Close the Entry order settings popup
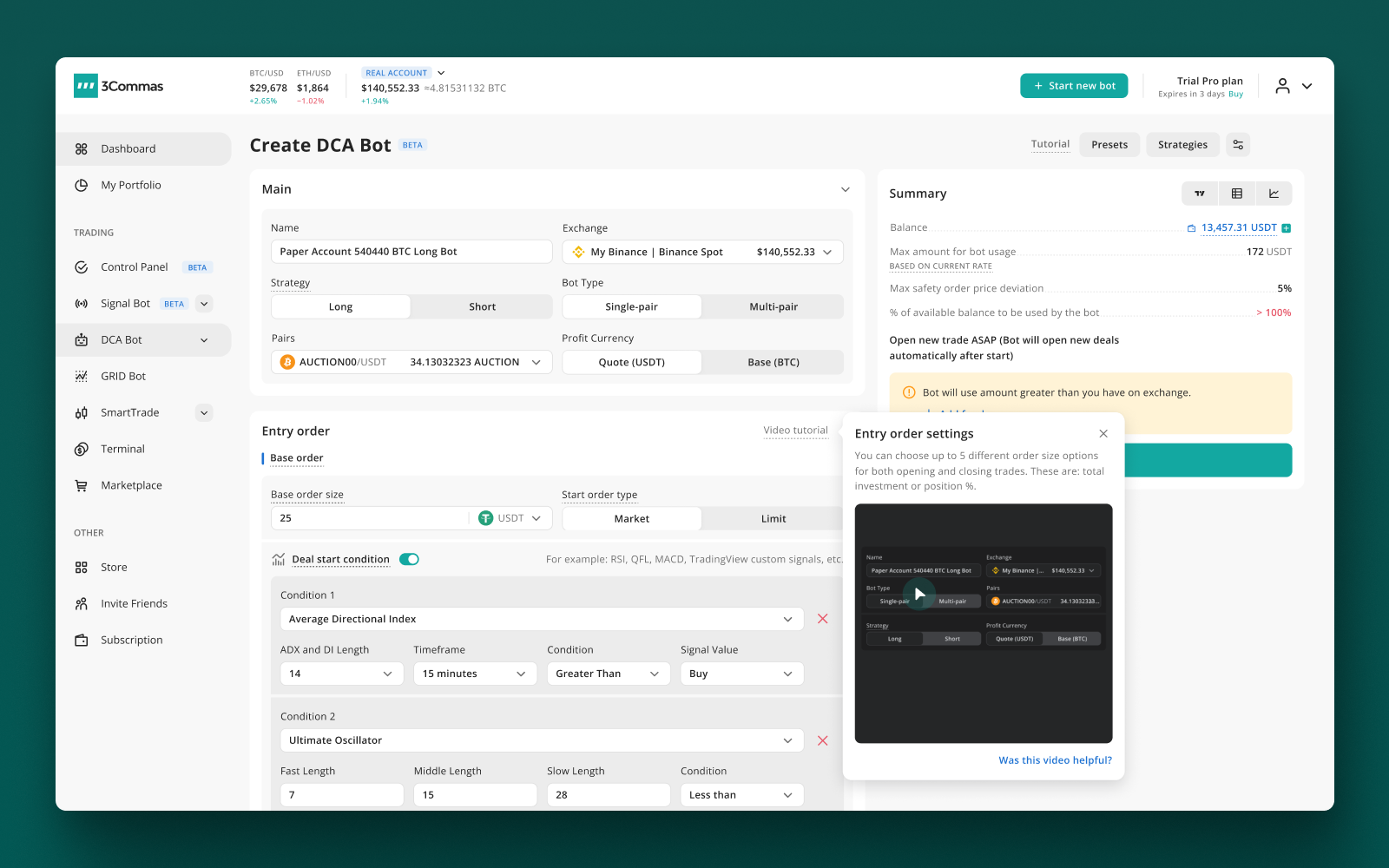Screen dimensions: 1389x868 click(x=1103, y=434)
